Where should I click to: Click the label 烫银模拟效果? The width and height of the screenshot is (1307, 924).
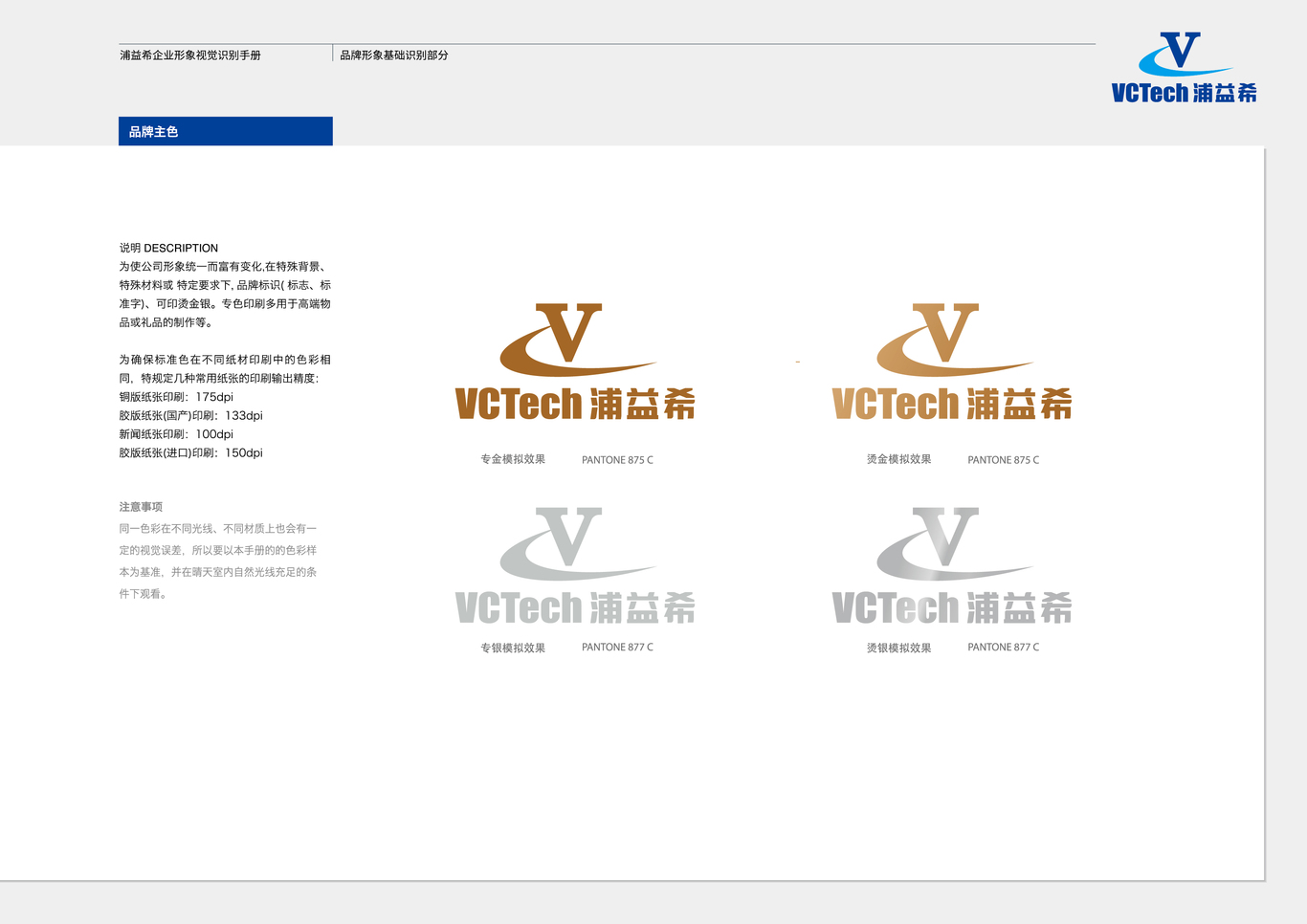coord(899,648)
